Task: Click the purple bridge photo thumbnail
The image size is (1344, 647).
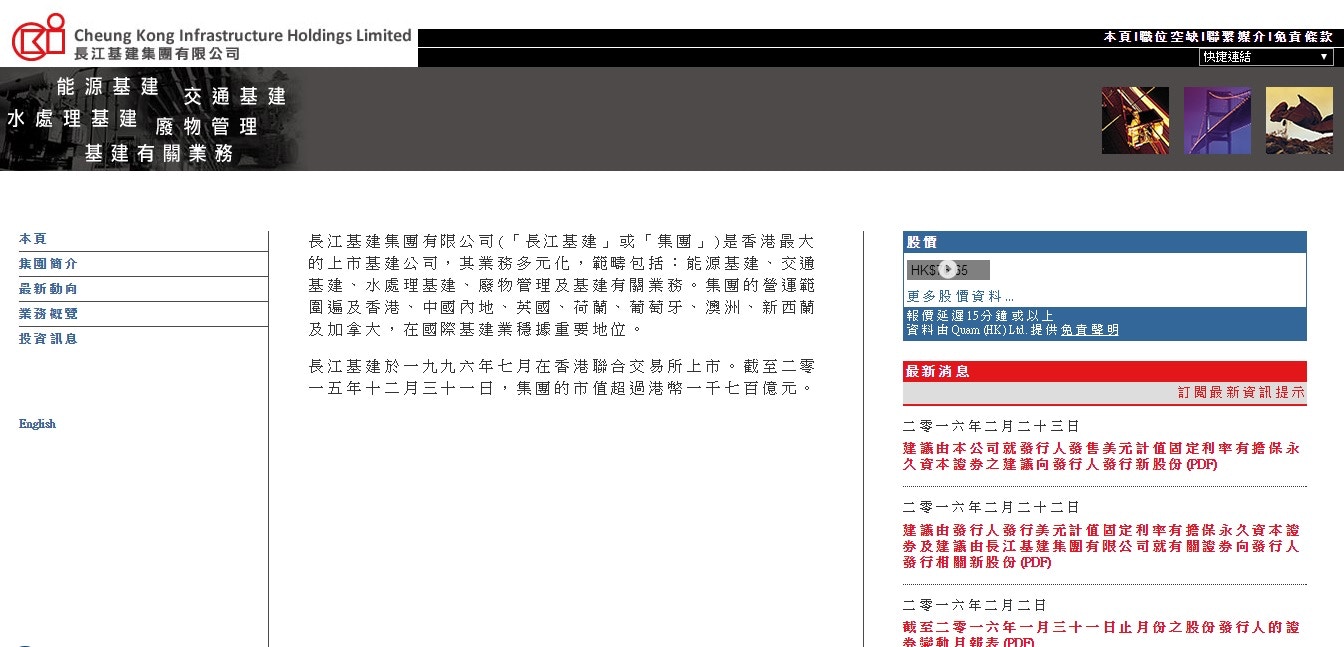Action: [x=1217, y=119]
